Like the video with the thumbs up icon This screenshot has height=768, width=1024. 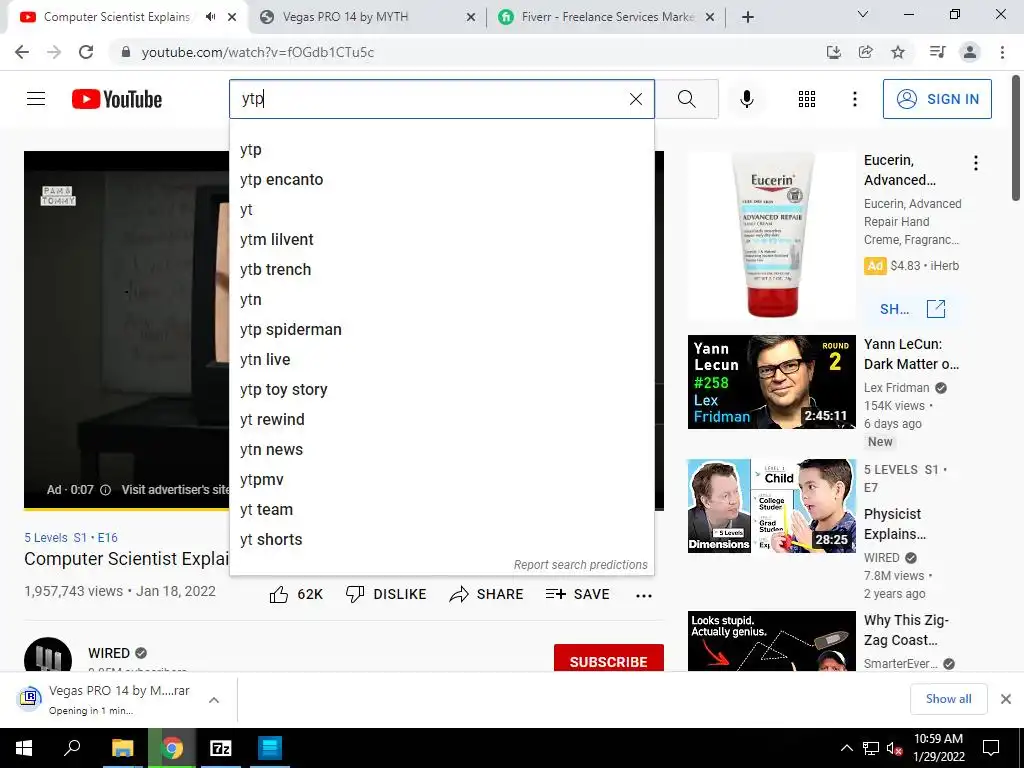click(x=279, y=594)
